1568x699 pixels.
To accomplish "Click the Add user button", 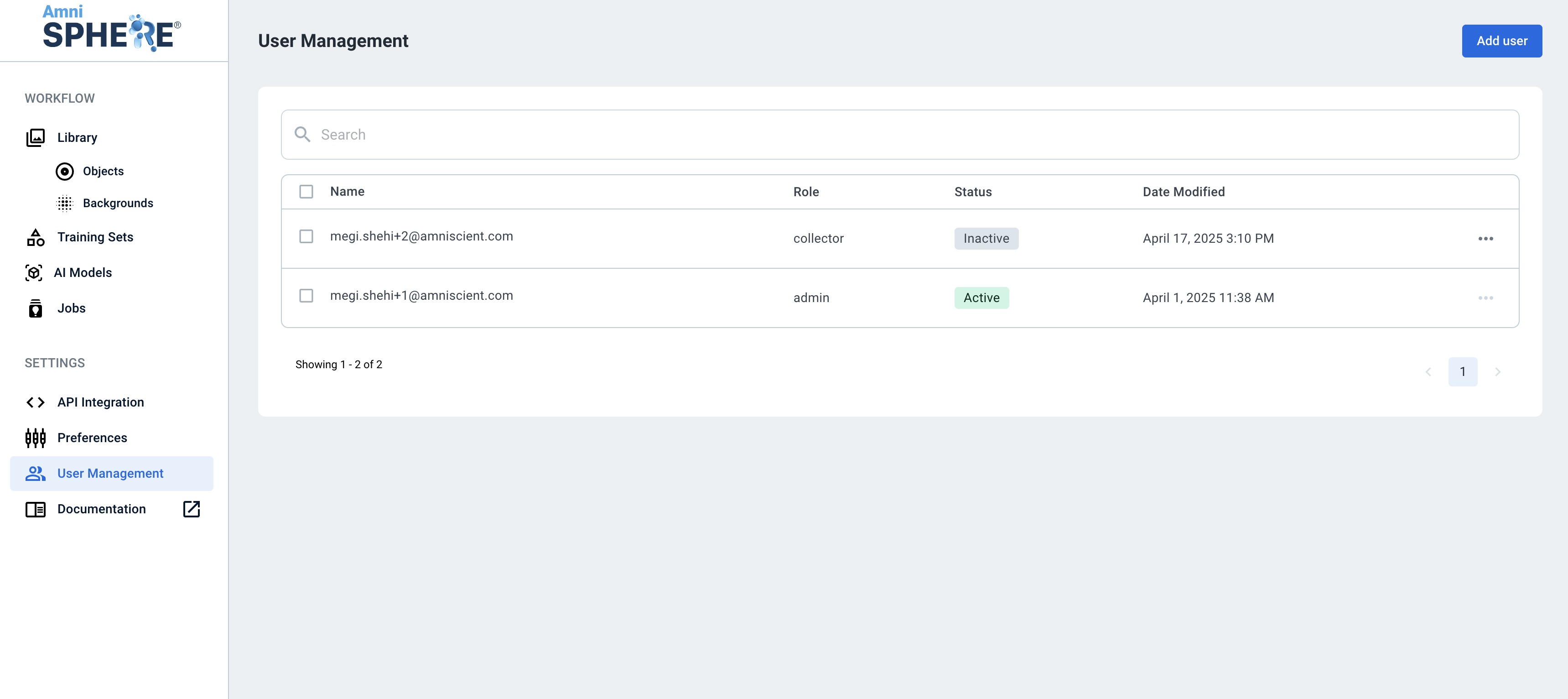I will pos(1502,41).
